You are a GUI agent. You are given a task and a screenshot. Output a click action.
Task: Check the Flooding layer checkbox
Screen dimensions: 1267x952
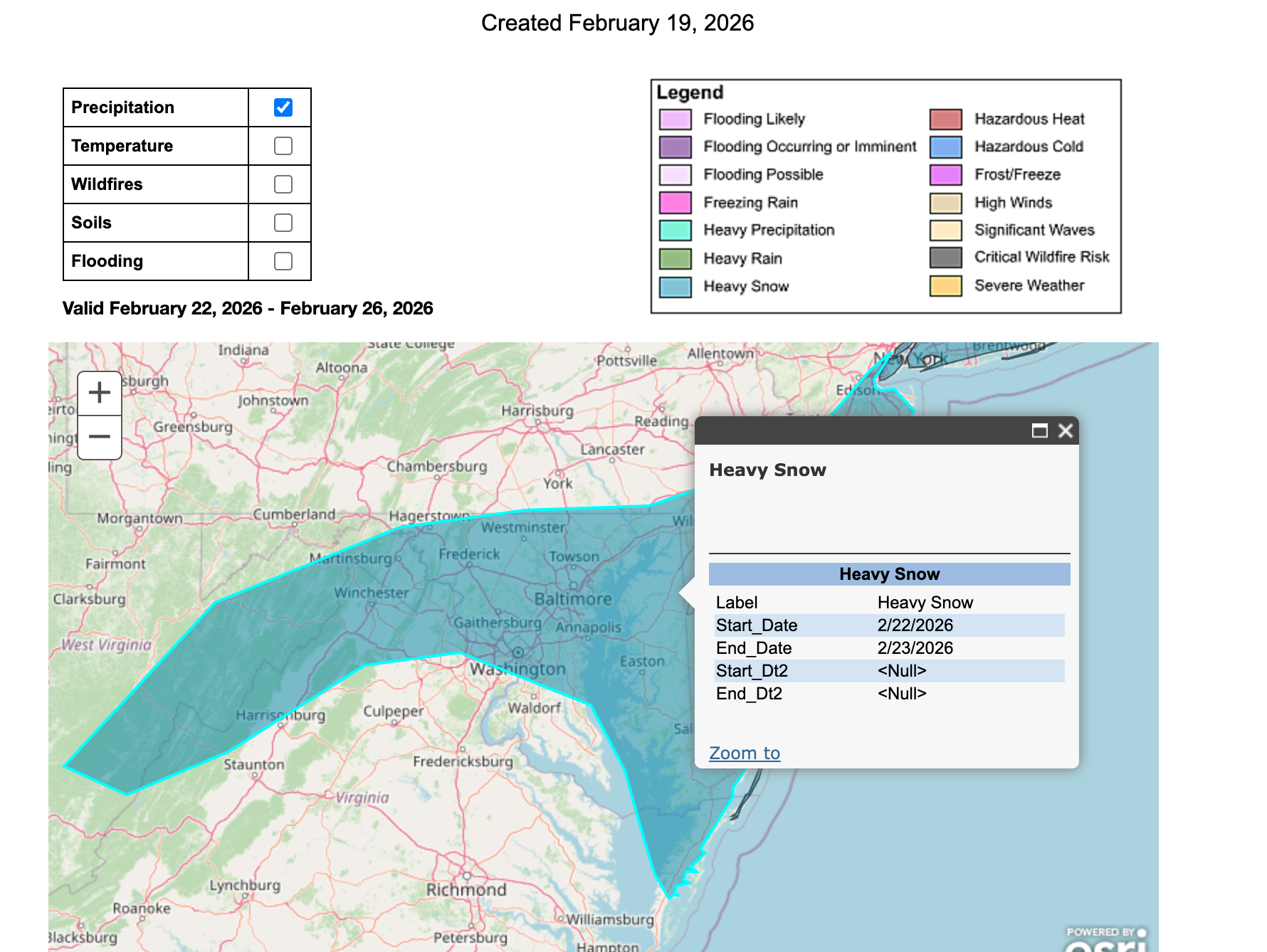pyautogui.click(x=283, y=261)
